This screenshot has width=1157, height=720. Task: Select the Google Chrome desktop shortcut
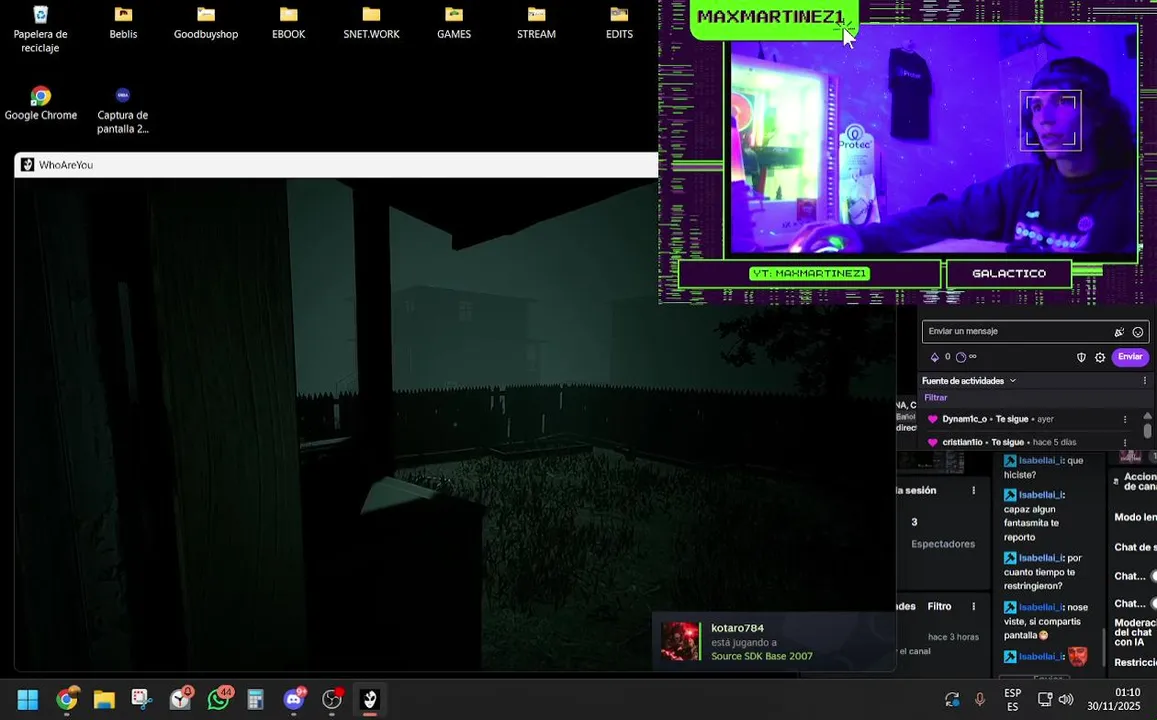tap(41, 103)
